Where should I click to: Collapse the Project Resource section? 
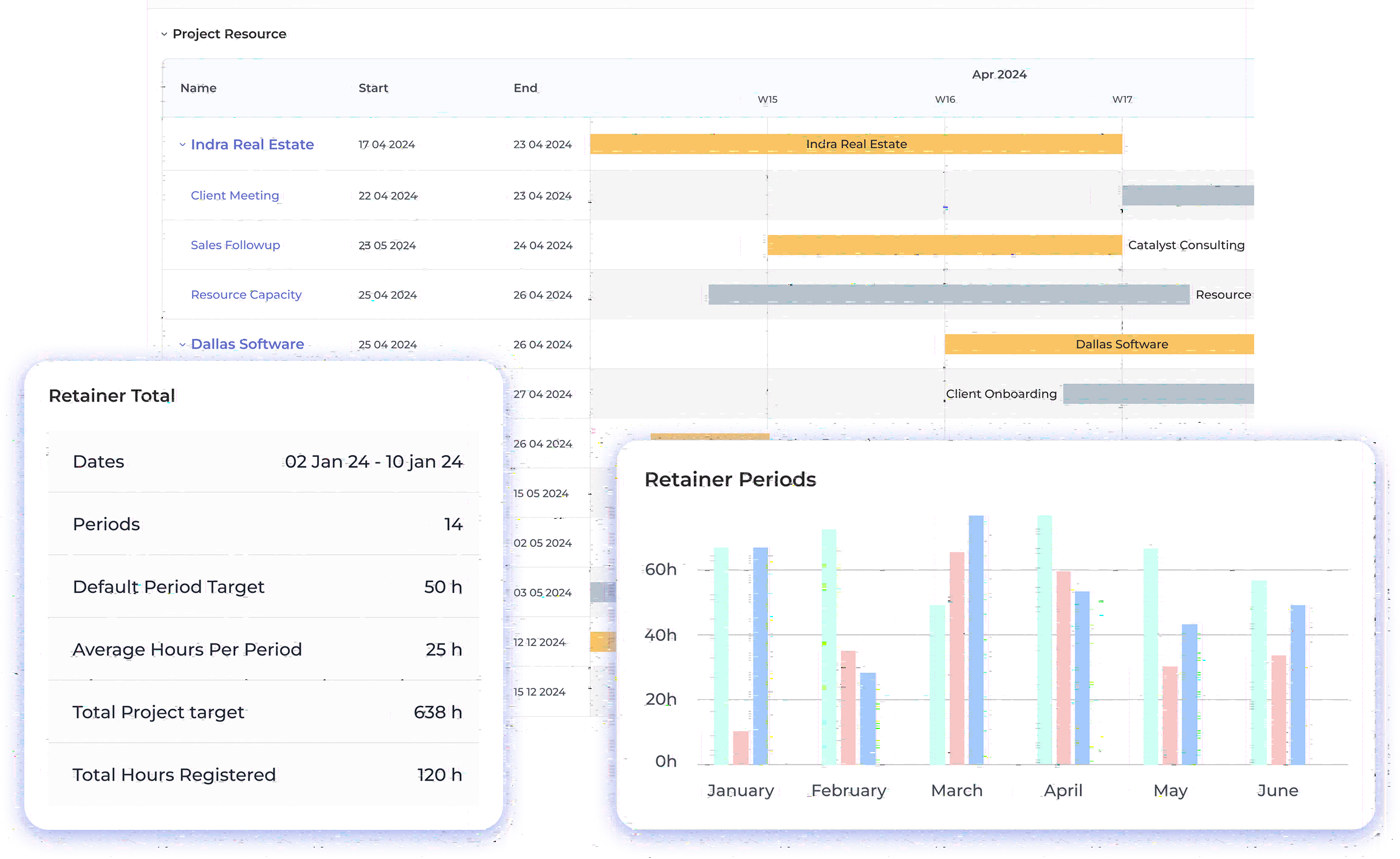coord(164,34)
